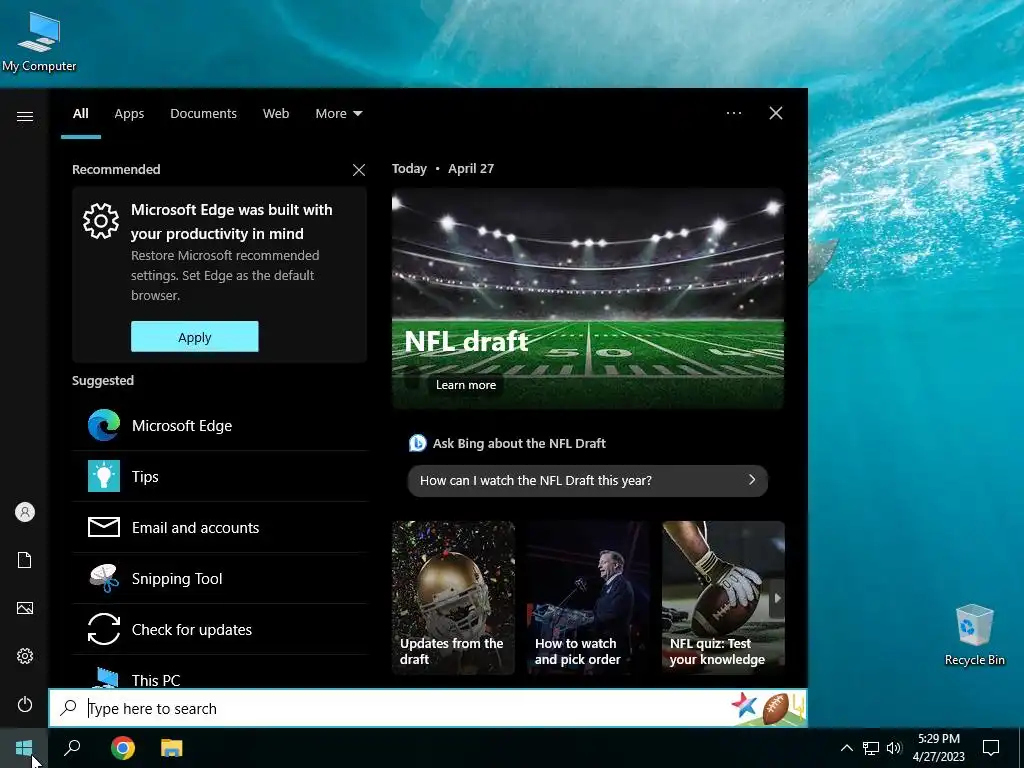Click the Snipping Tool scissors icon
Screen dimensions: 1024x768
(104, 578)
